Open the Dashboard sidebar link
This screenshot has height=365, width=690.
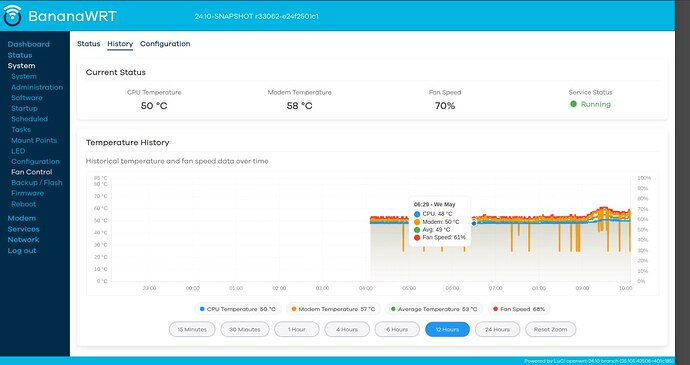coord(29,44)
